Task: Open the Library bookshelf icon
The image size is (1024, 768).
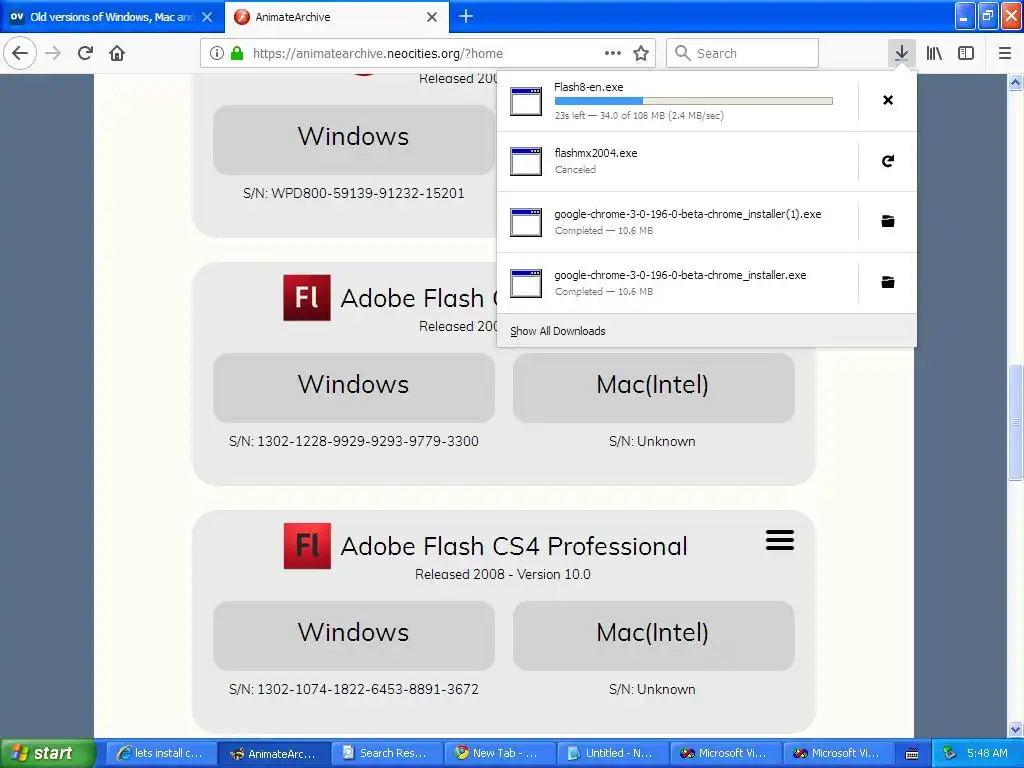Action: click(x=934, y=53)
